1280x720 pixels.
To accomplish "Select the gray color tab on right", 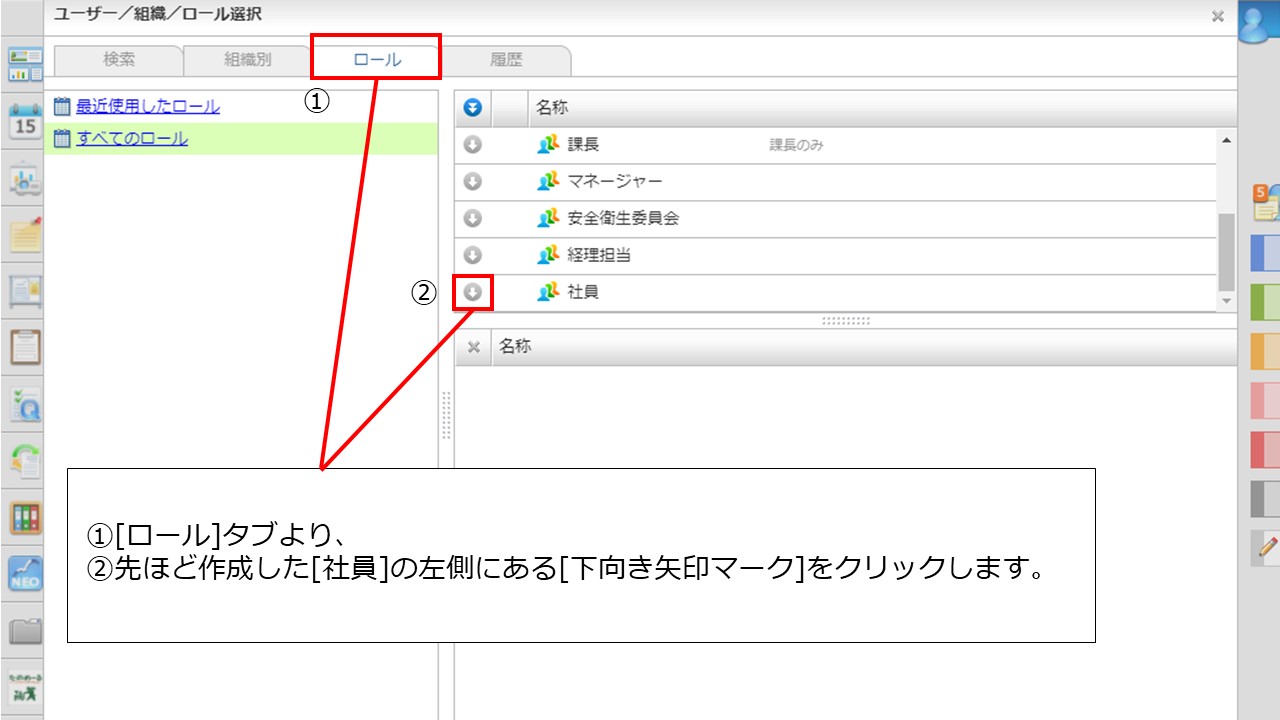I will (x=1265, y=499).
